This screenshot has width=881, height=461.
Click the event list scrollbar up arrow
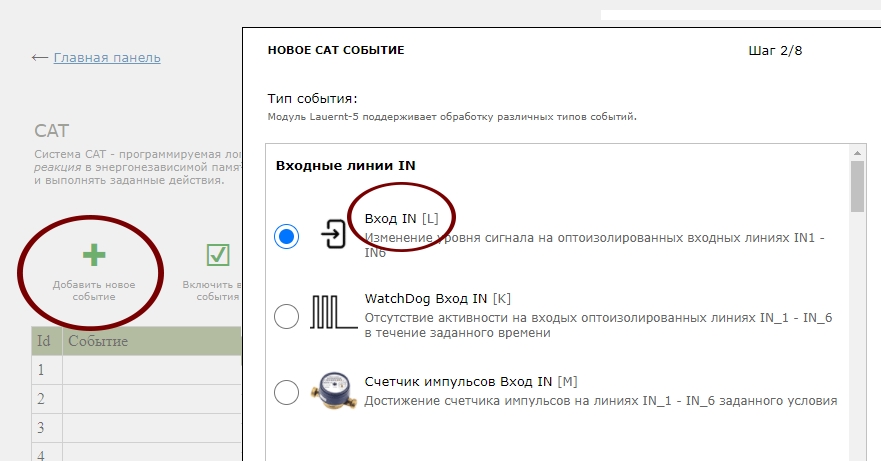[x=857, y=151]
